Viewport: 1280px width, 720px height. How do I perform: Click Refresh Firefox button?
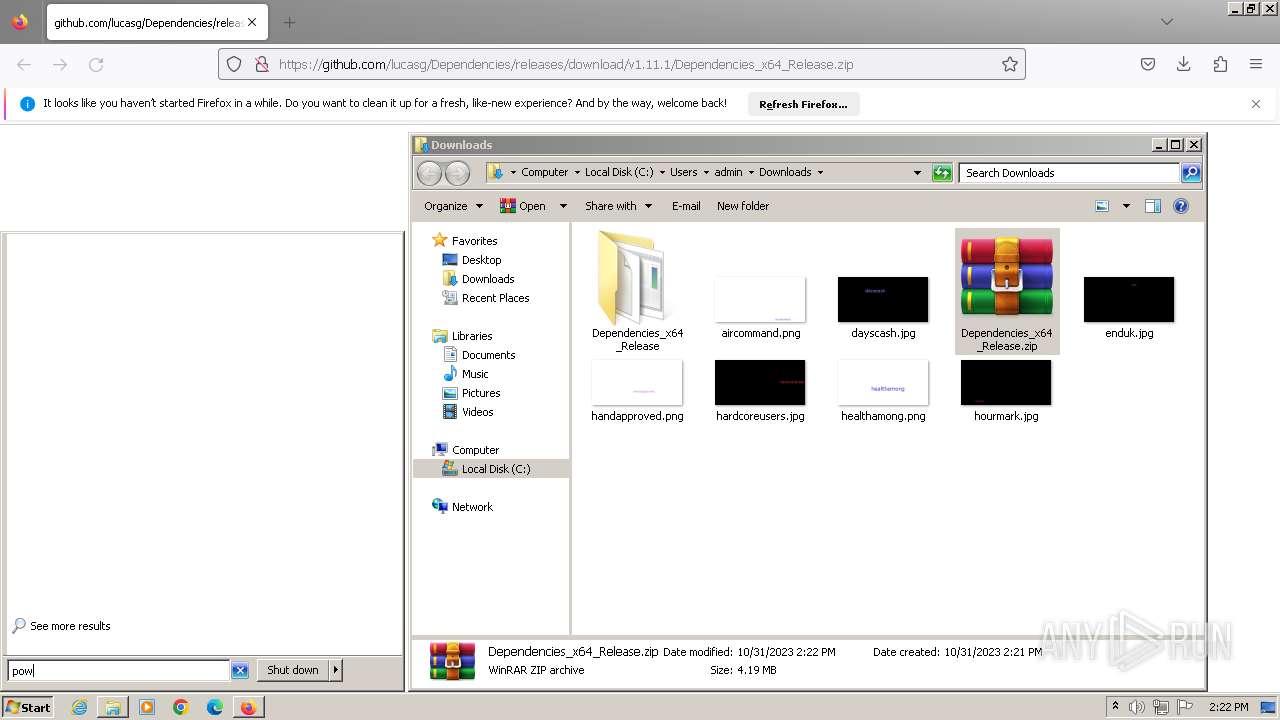[803, 104]
